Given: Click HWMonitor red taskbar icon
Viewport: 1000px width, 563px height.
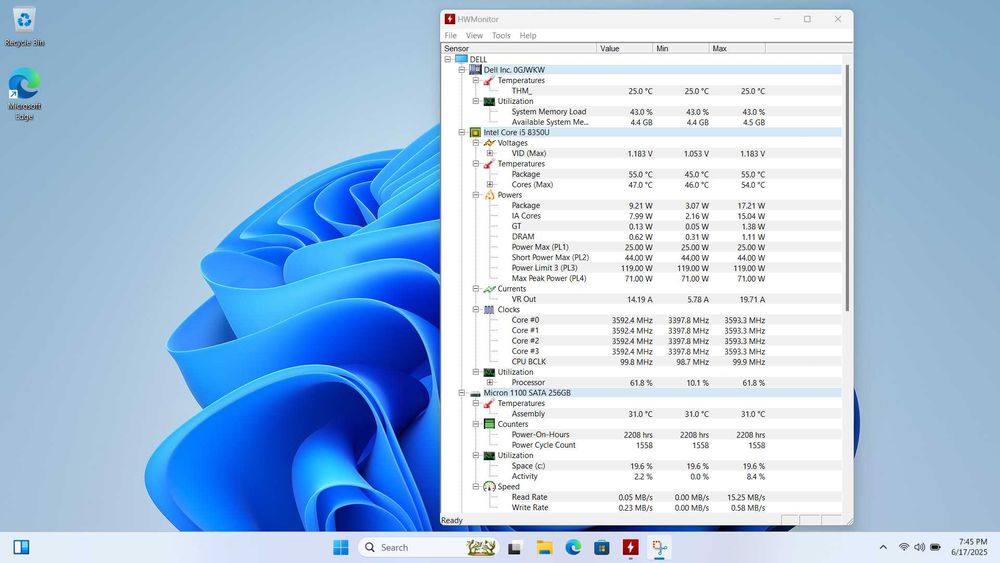Looking at the screenshot, I should [x=630, y=547].
